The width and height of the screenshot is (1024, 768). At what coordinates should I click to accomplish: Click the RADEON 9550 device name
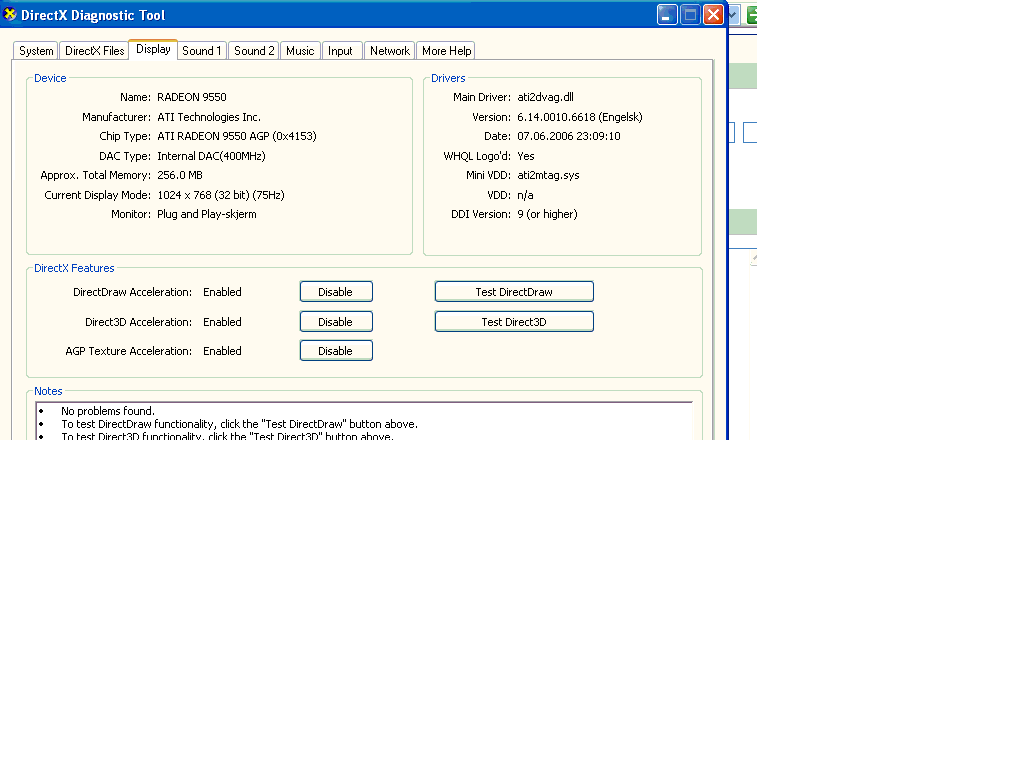point(192,97)
